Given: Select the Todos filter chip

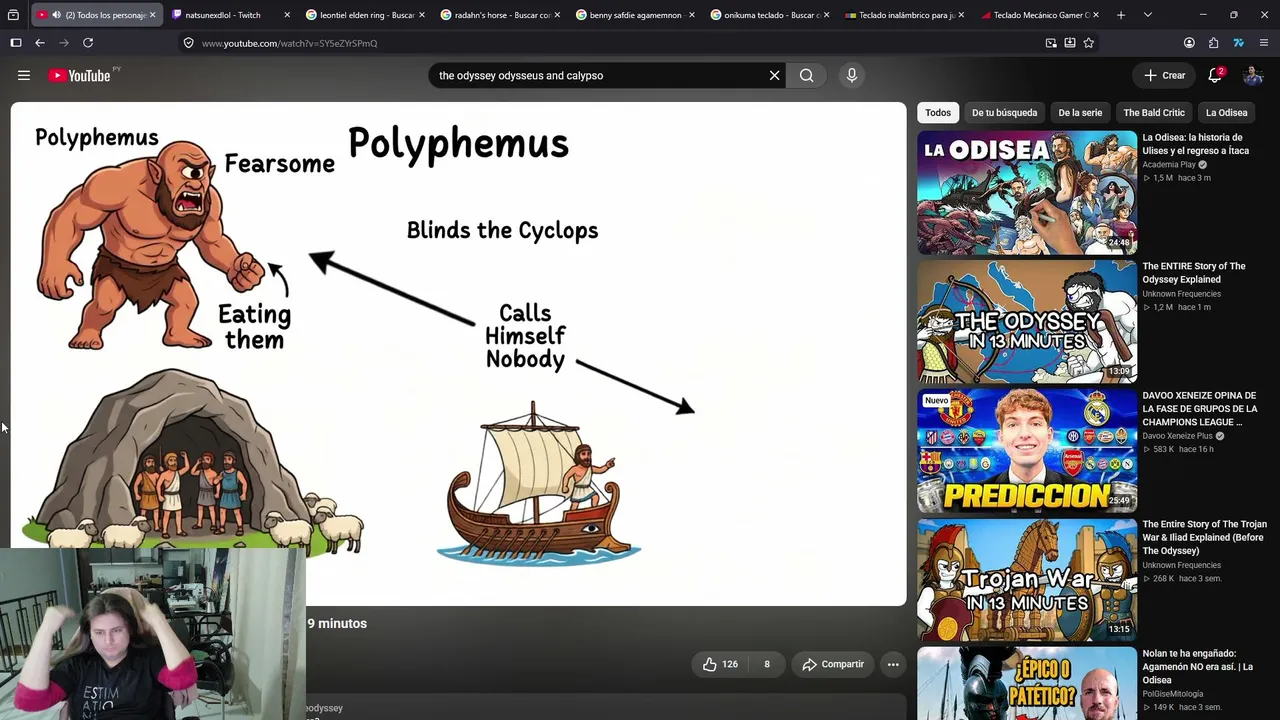Looking at the screenshot, I should 938,113.
